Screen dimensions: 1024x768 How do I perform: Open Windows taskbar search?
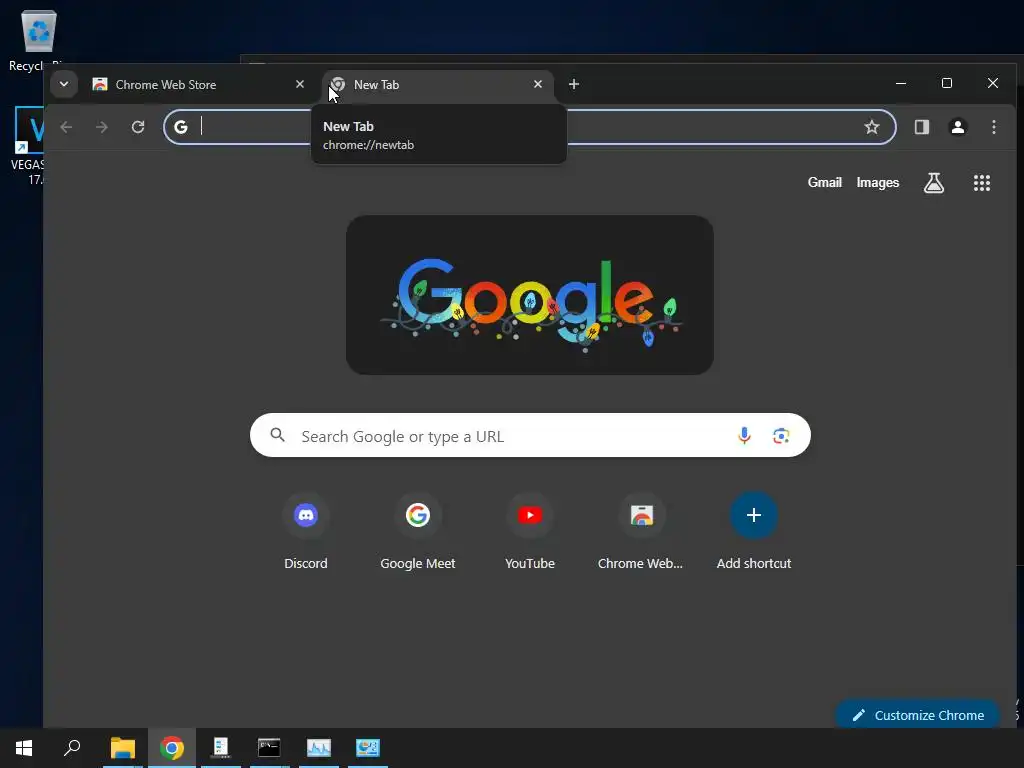click(x=72, y=748)
